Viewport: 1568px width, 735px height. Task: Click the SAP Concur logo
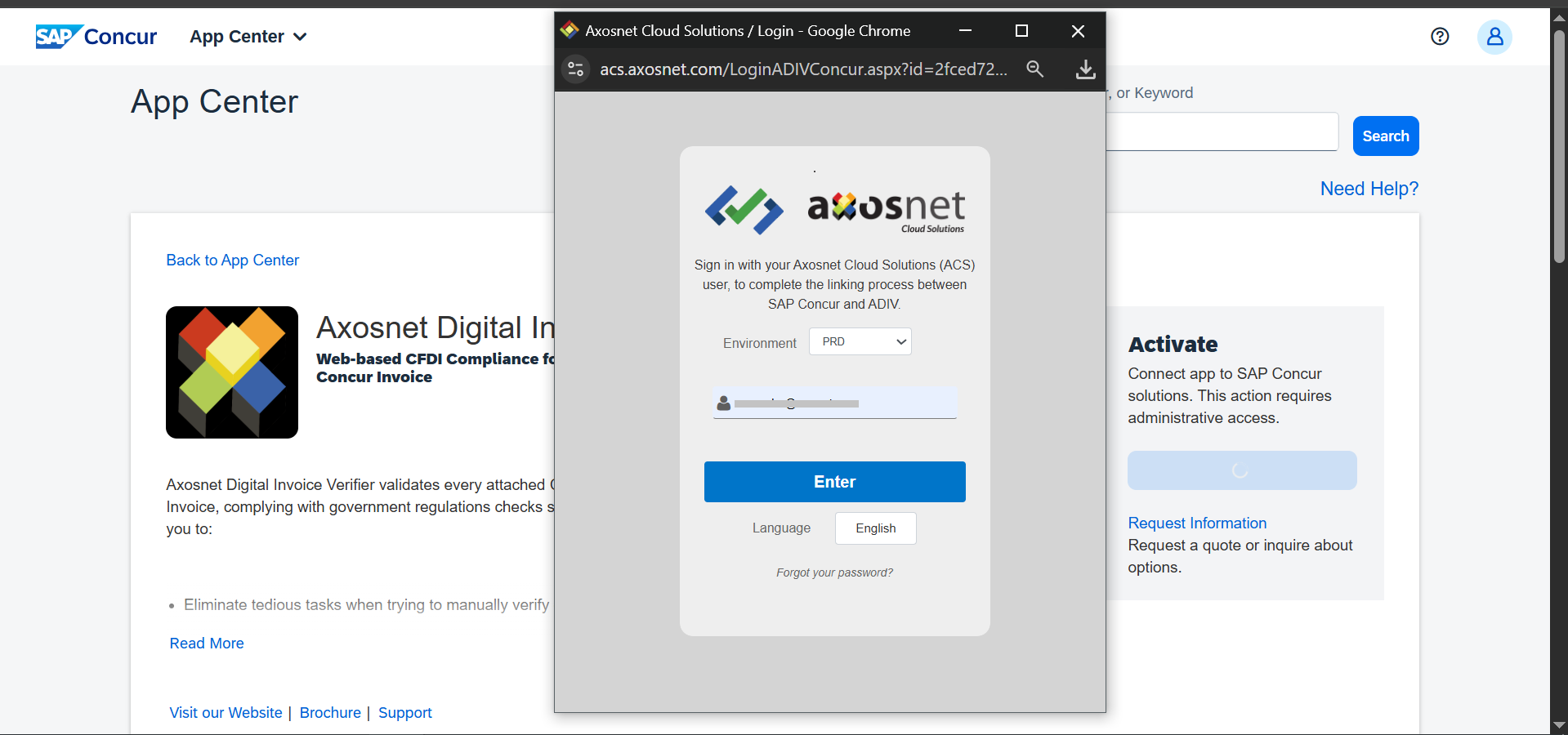96,37
